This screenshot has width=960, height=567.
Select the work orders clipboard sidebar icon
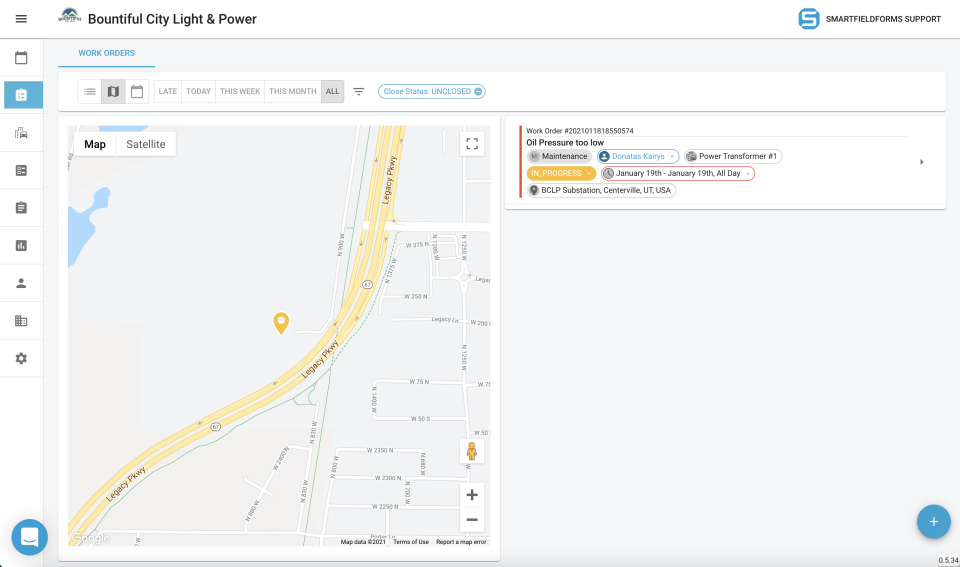(21, 95)
